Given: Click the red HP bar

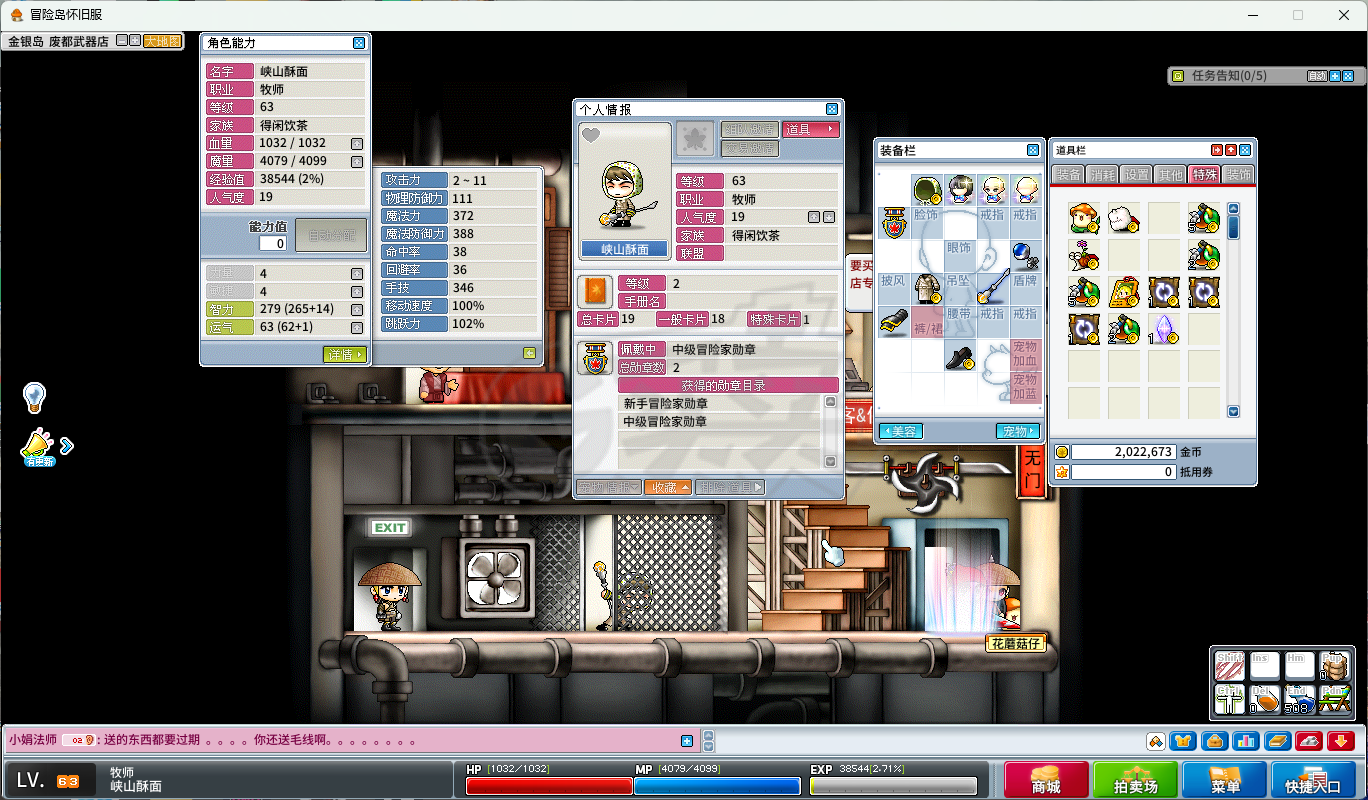Looking at the screenshot, I should (x=549, y=786).
